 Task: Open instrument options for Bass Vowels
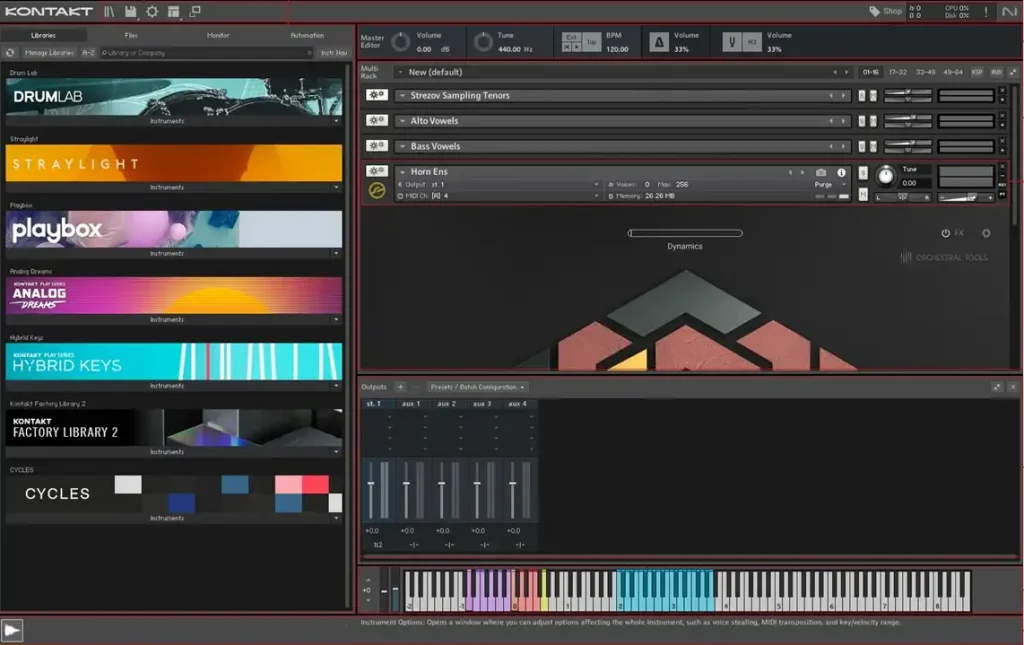[x=376, y=146]
